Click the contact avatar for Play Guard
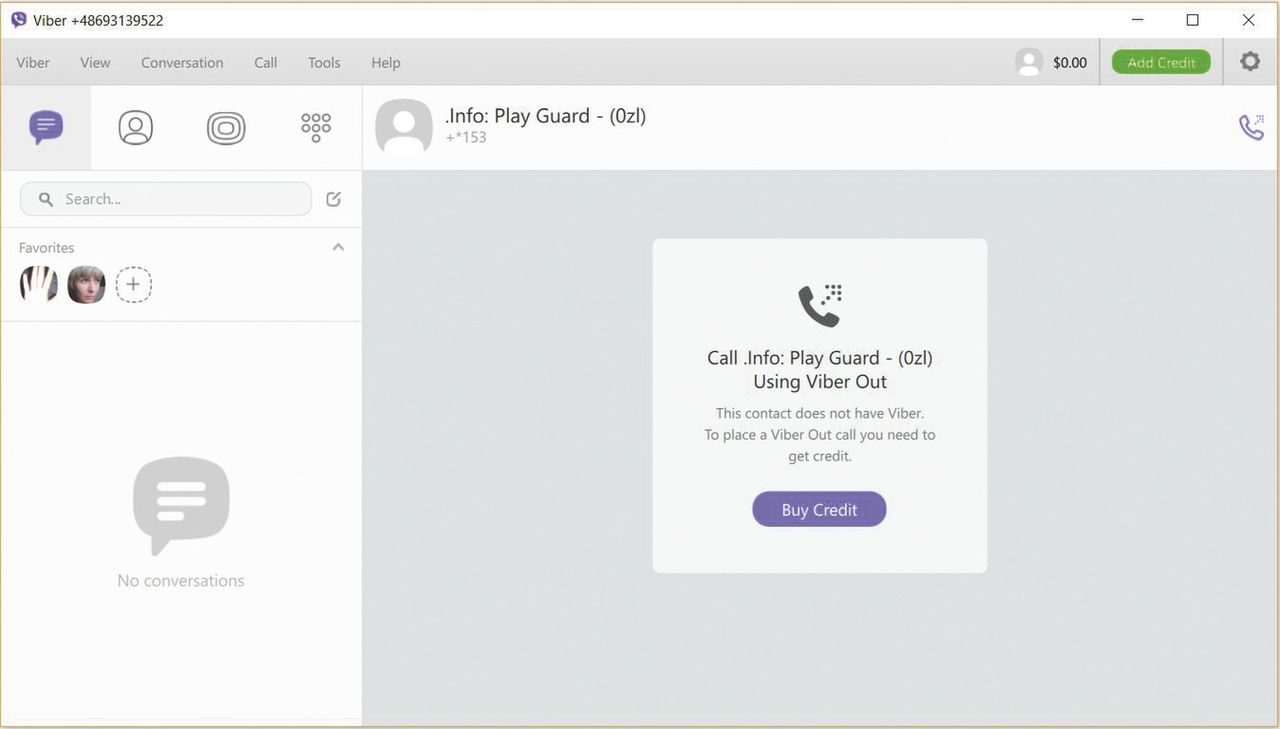 pyautogui.click(x=404, y=127)
